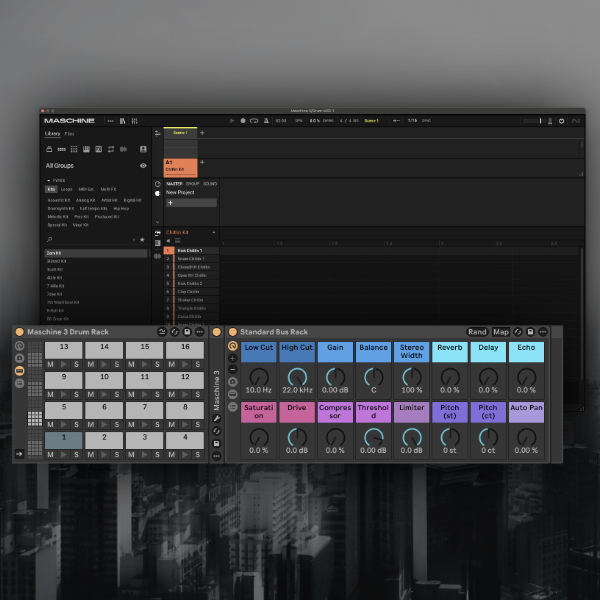
Task: Click the Drum Rack hot-swap icon
Action: tap(174, 332)
